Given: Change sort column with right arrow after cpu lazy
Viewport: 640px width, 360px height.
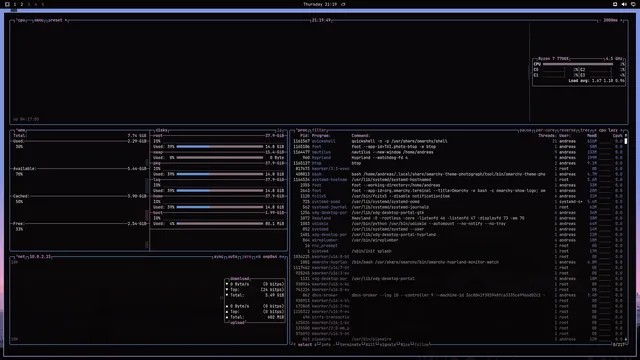Looking at the screenshot, I should [621, 130].
